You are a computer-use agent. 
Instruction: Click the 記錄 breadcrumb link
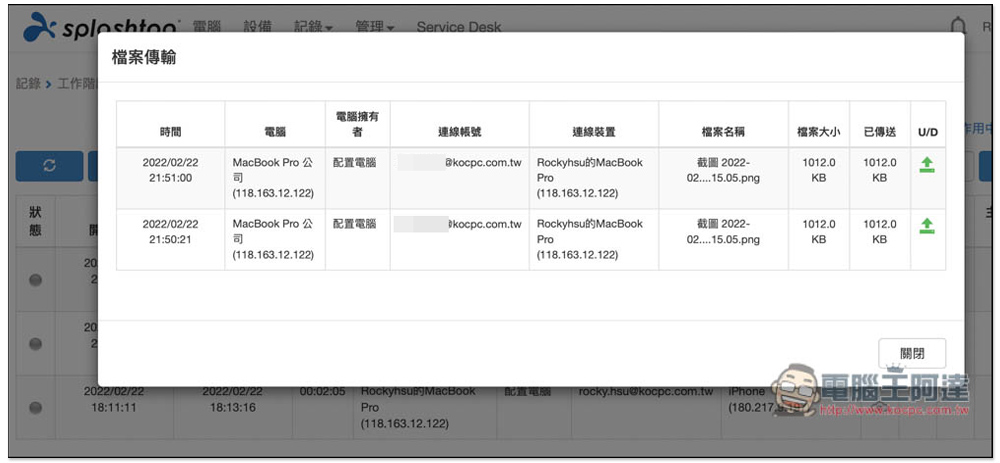click(x=27, y=84)
